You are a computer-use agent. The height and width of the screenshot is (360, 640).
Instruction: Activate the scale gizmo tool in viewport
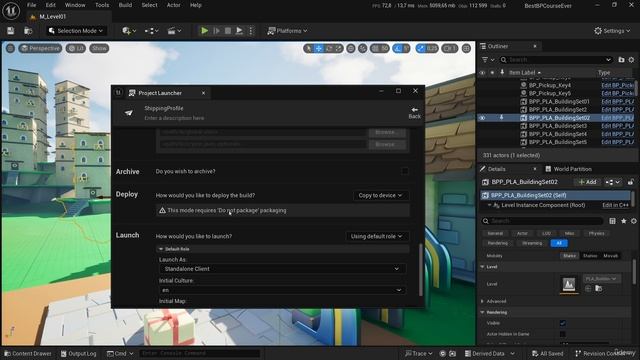(x=338, y=49)
